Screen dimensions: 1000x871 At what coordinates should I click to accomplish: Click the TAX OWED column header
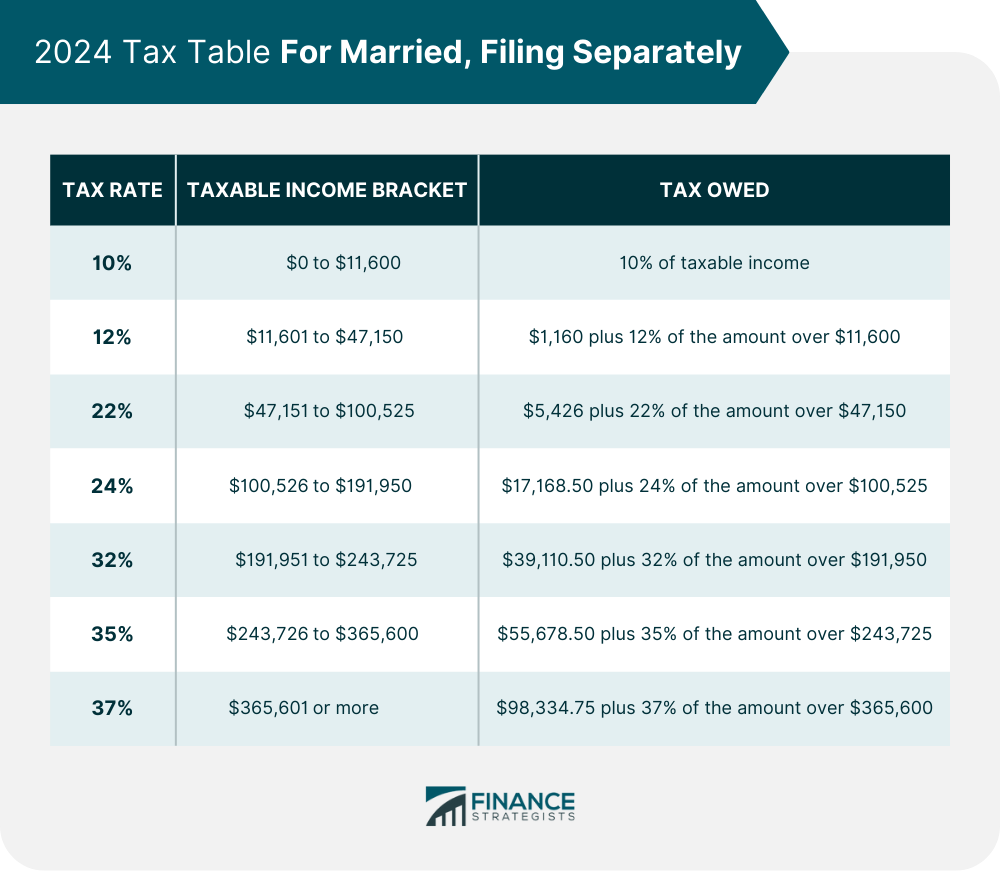pos(714,190)
